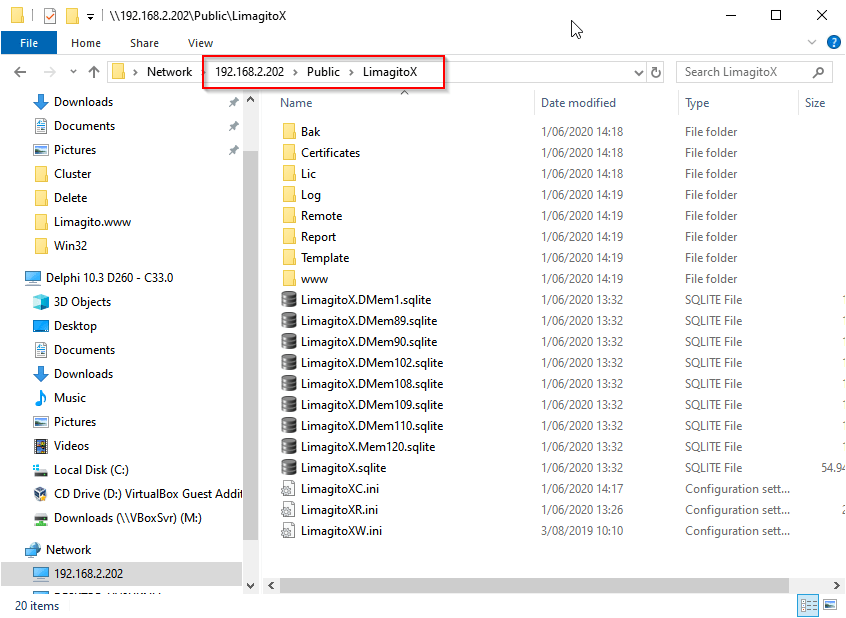Select LimagitoX.DMem1.sqlite database icon
Viewport: 846px width, 618px height.
click(x=289, y=300)
